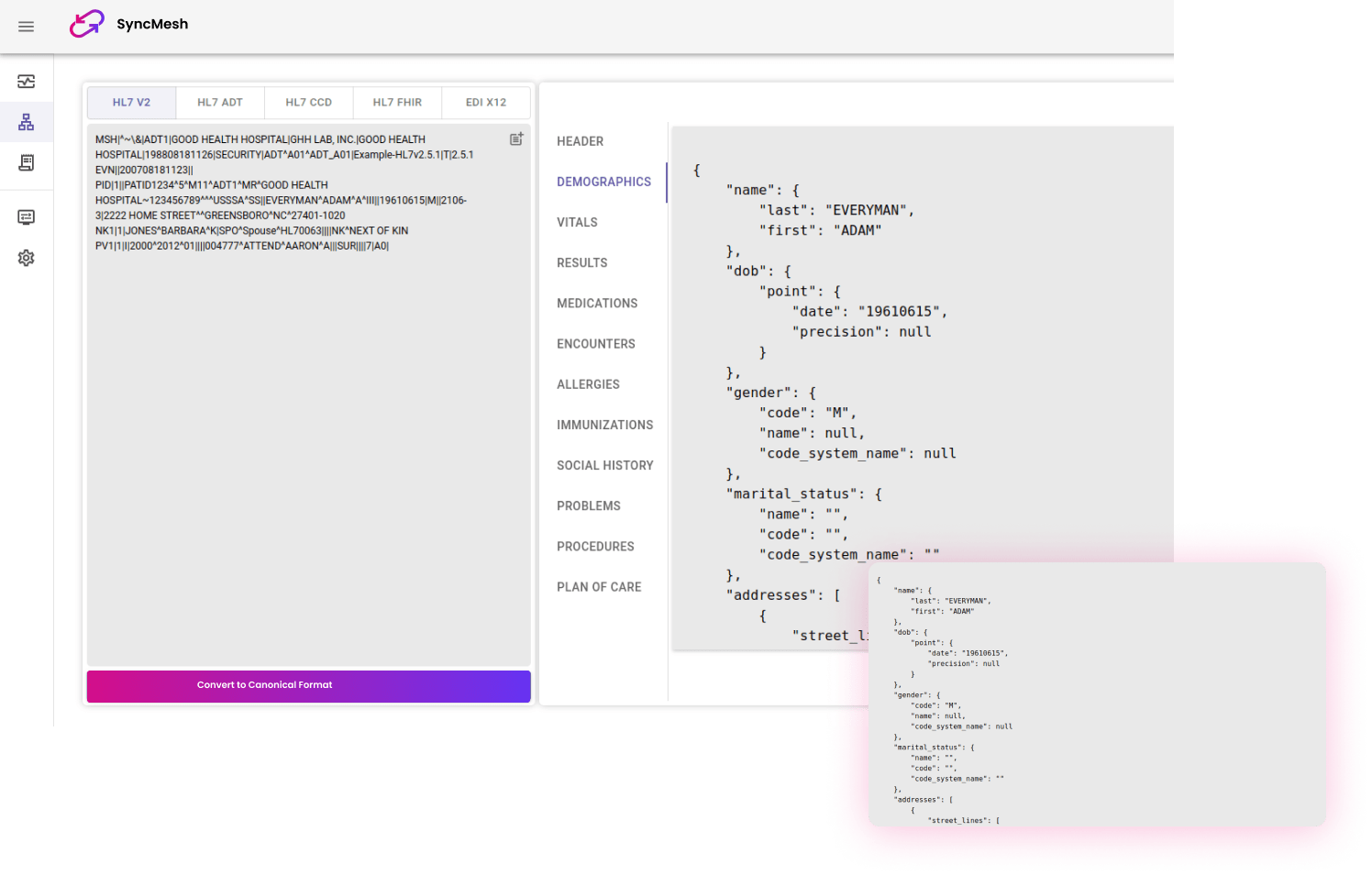This screenshot has width=1372, height=876.
Task: Select the SOCIAL HISTORY section
Action: (605, 465)
